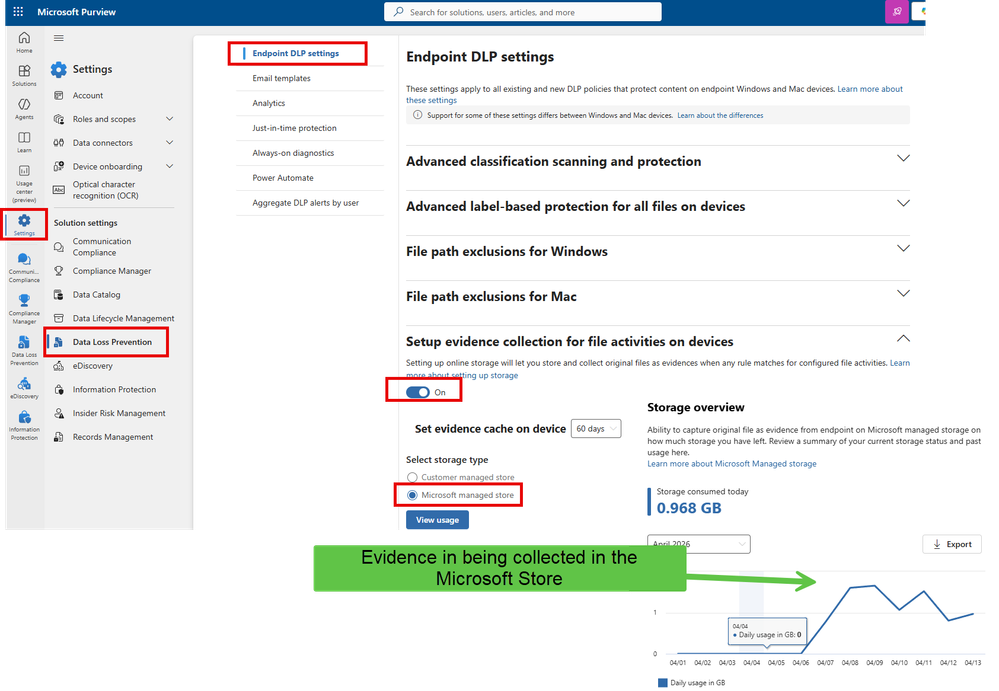The image size is (999, 691).
Task: Open Email templates settings page
Action: pos(281,78)
